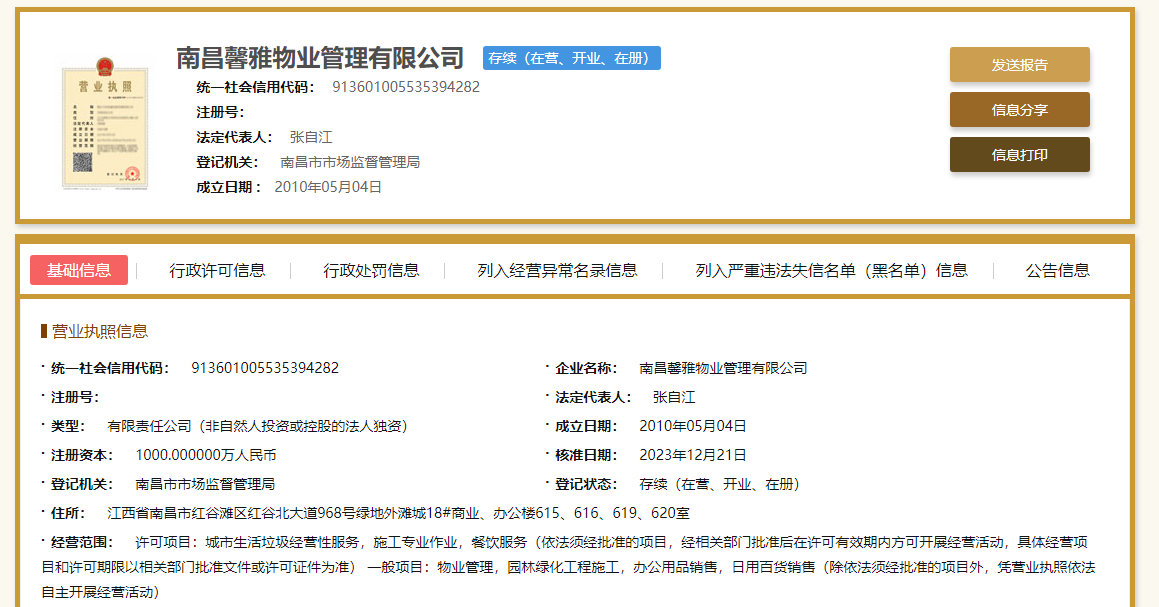
Task: Click the 核准日期 value 2023年12月21日
Action: tap(693, 455)
